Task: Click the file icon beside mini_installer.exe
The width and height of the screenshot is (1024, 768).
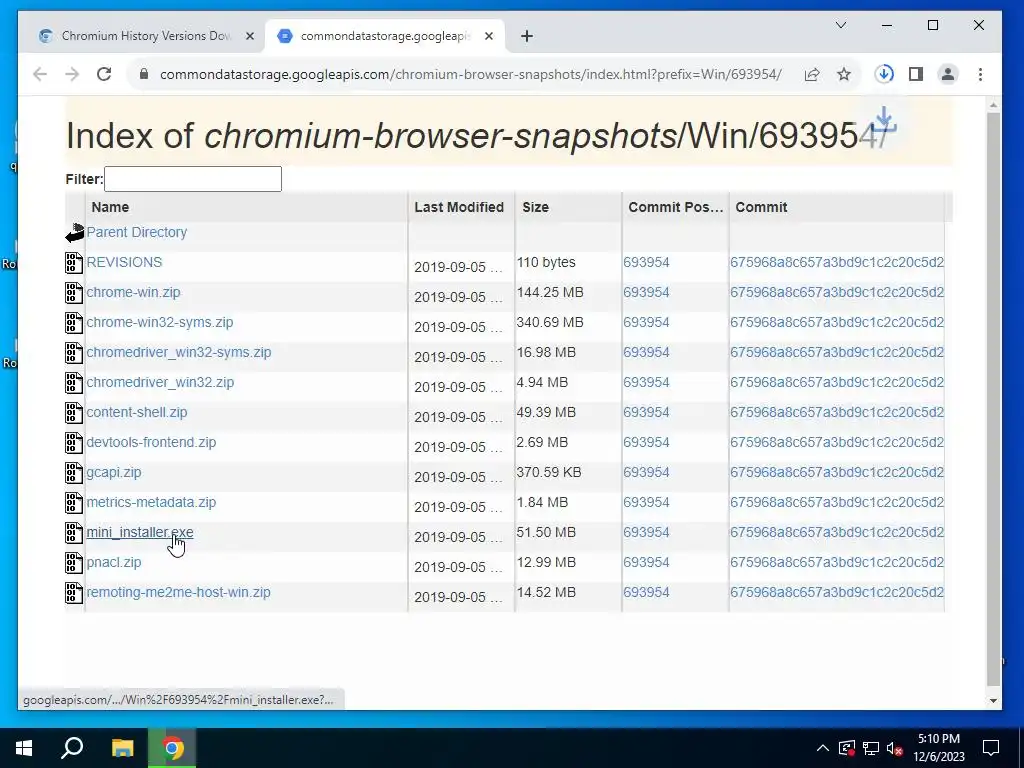Action: (74, 533)
